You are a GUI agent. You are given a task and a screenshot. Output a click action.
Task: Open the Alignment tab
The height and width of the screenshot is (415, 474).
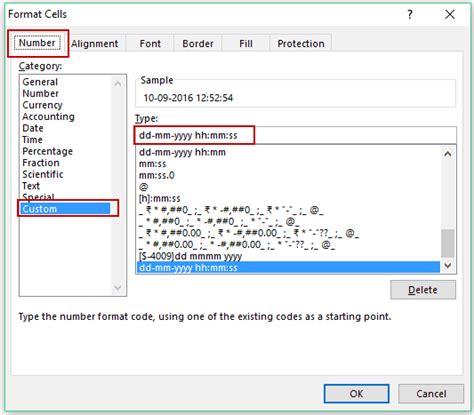(x=95, y=44)
